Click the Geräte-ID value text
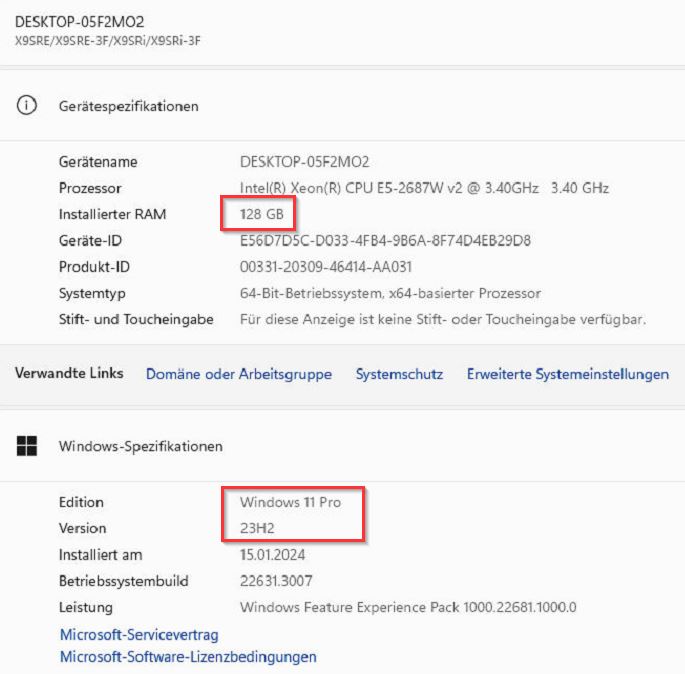 point(385,241)
